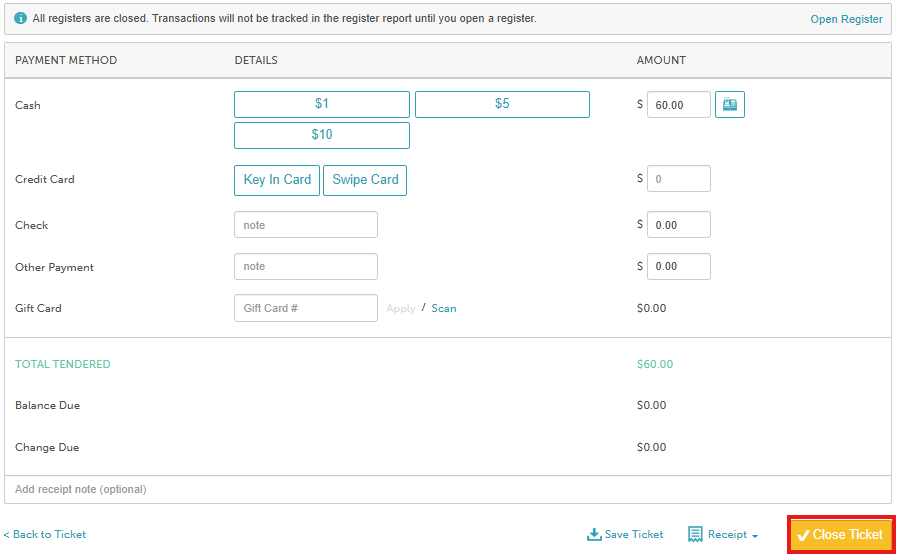Focus the Cash amount field showing 60.00
This screenshot has height=560, width=901.
(x=679, y=105)
